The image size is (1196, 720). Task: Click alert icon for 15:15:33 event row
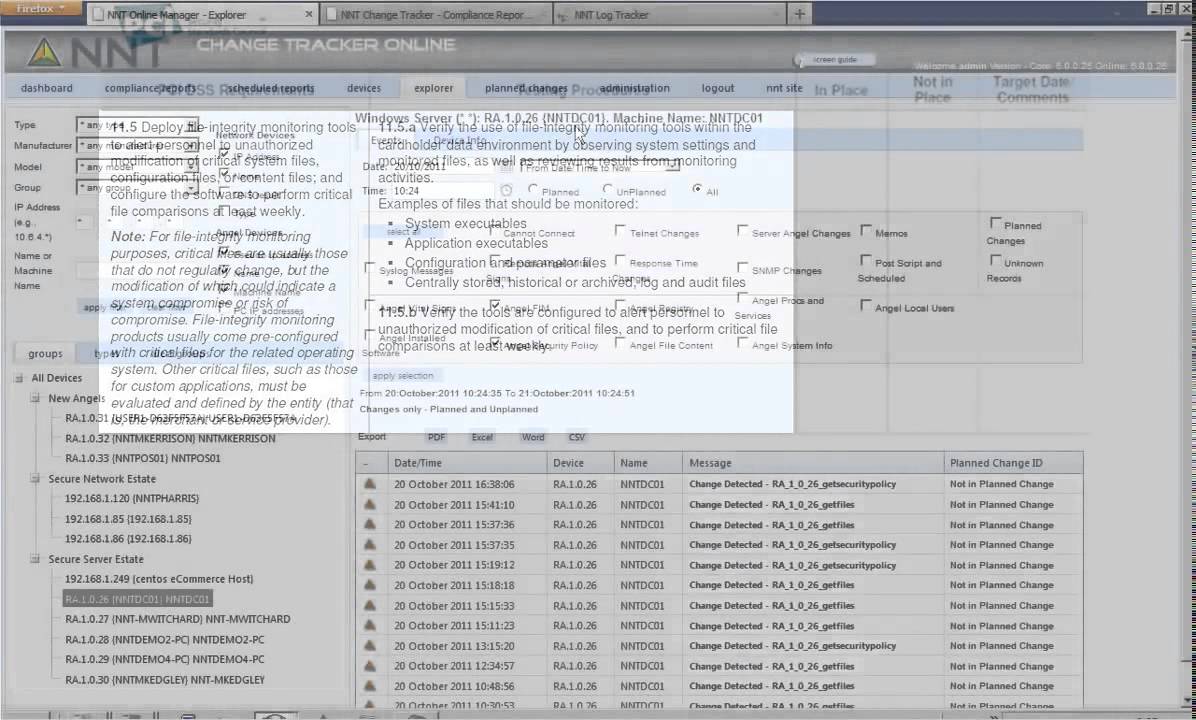(x=370, y=606)
